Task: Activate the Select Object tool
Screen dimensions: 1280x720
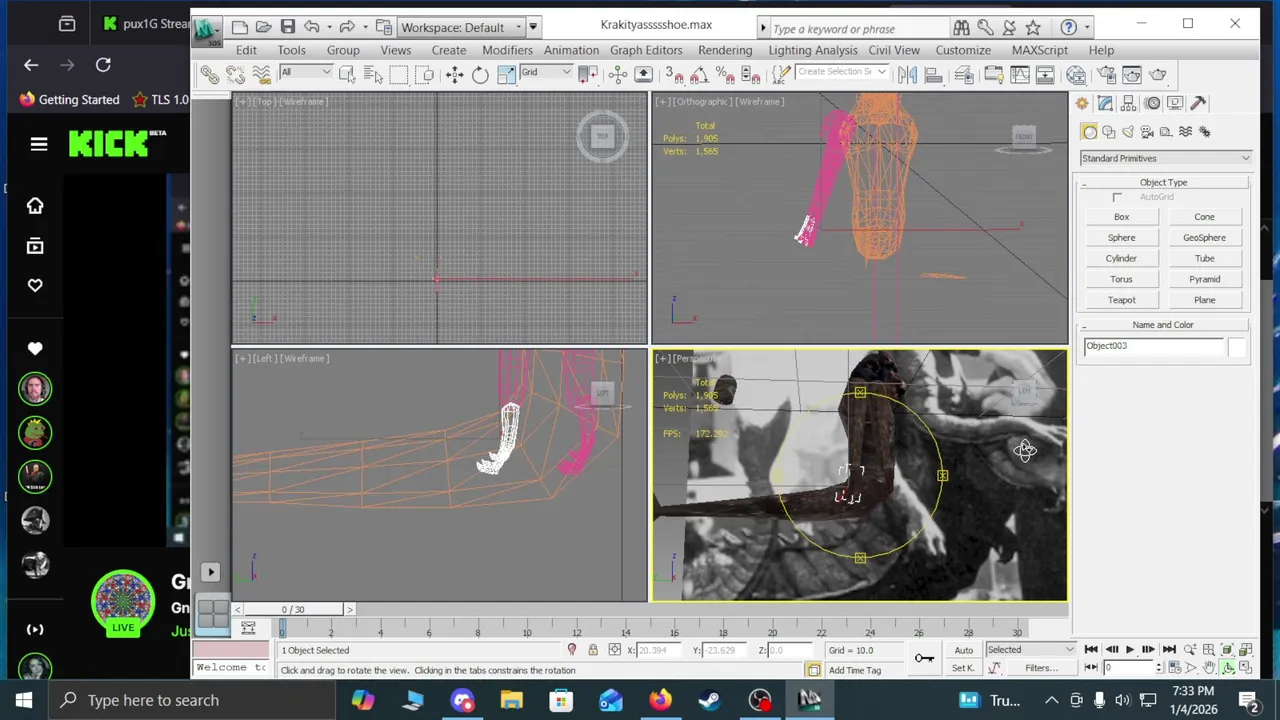Action: (347, 75)
